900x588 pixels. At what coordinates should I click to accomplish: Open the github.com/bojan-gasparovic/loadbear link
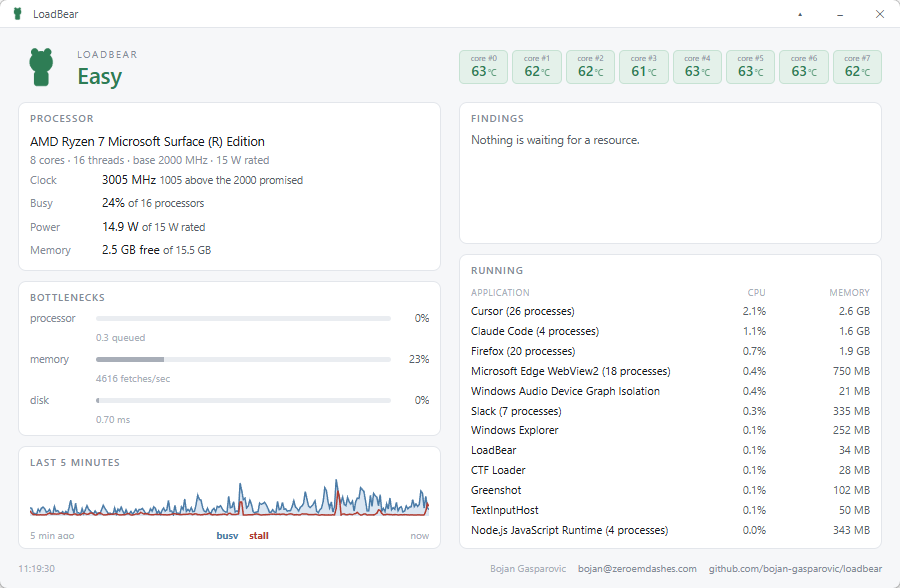tap(795, 568)
